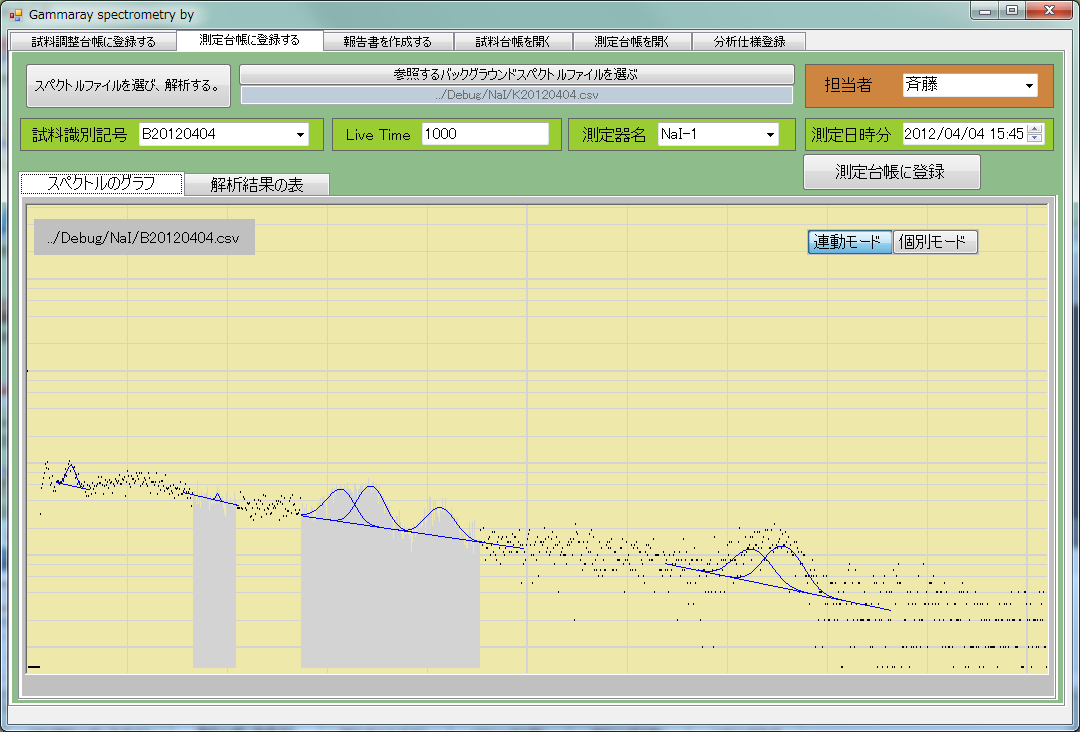This screenshot has height=732, width=1080.
Task: Click 参照するバックグラウンドスペクトルファイルを選ぶ button
Action: [x=516, y=75]
